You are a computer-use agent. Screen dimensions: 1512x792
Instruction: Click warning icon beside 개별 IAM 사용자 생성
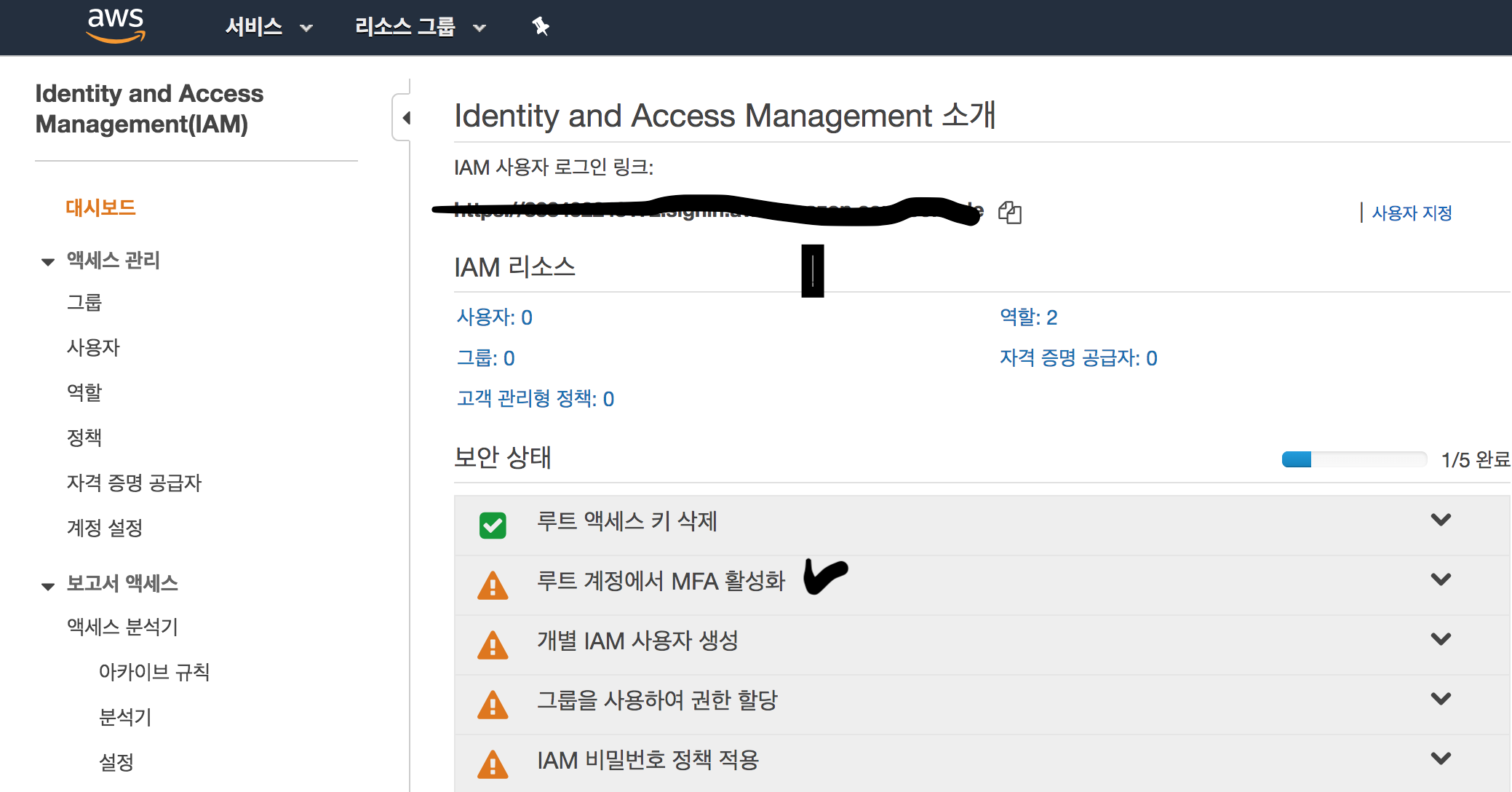click(493, 645)
